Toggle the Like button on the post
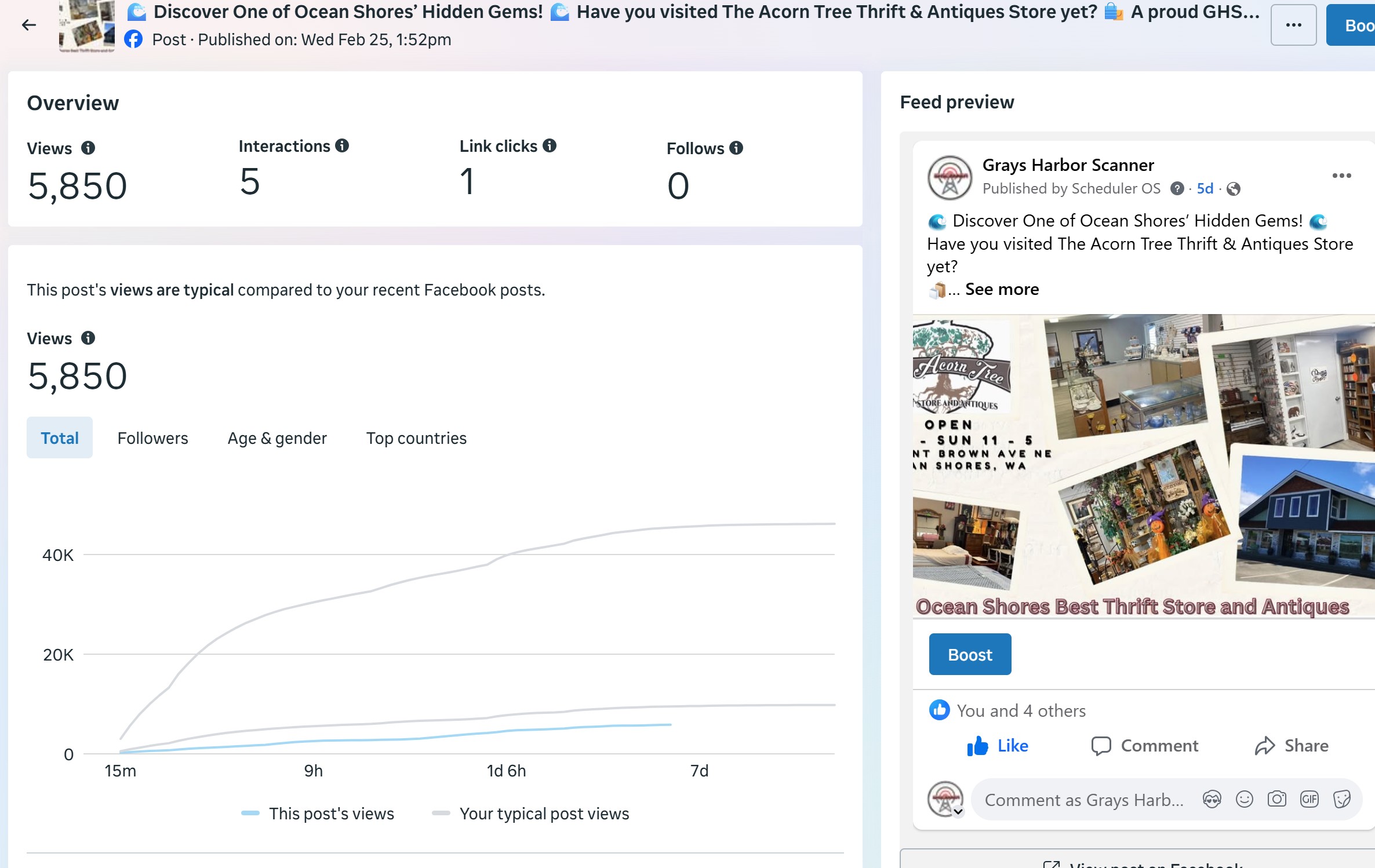Image resolution: width=1375 pixels, height=868 pixels. [x=998, y=746]
